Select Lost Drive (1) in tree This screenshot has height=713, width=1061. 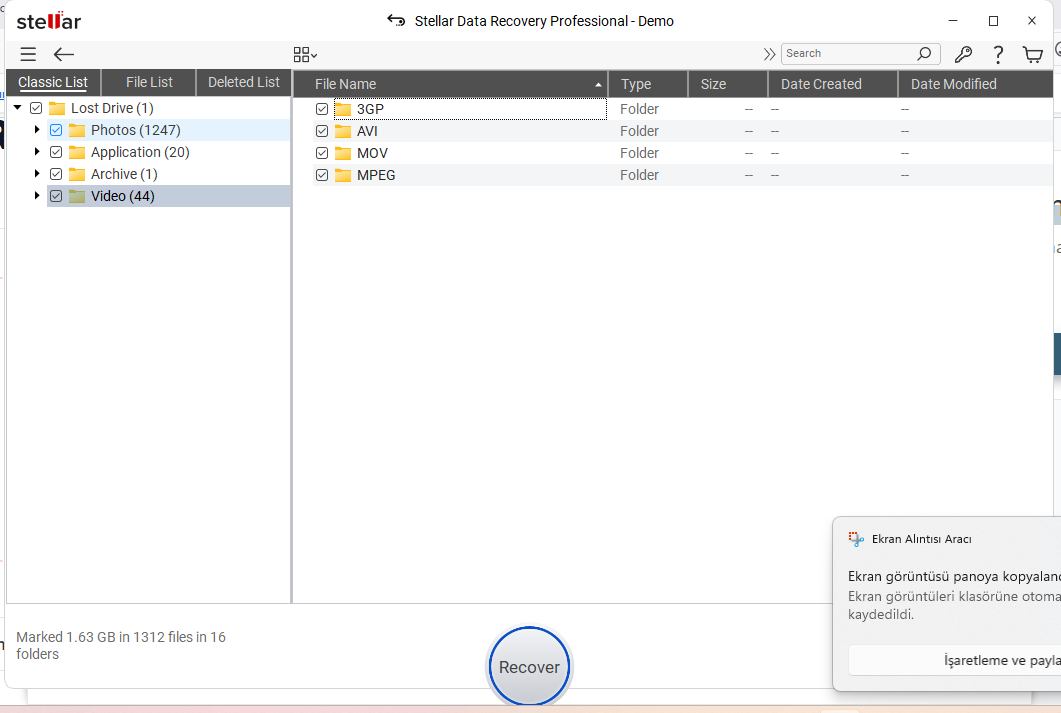coord(112,108)
